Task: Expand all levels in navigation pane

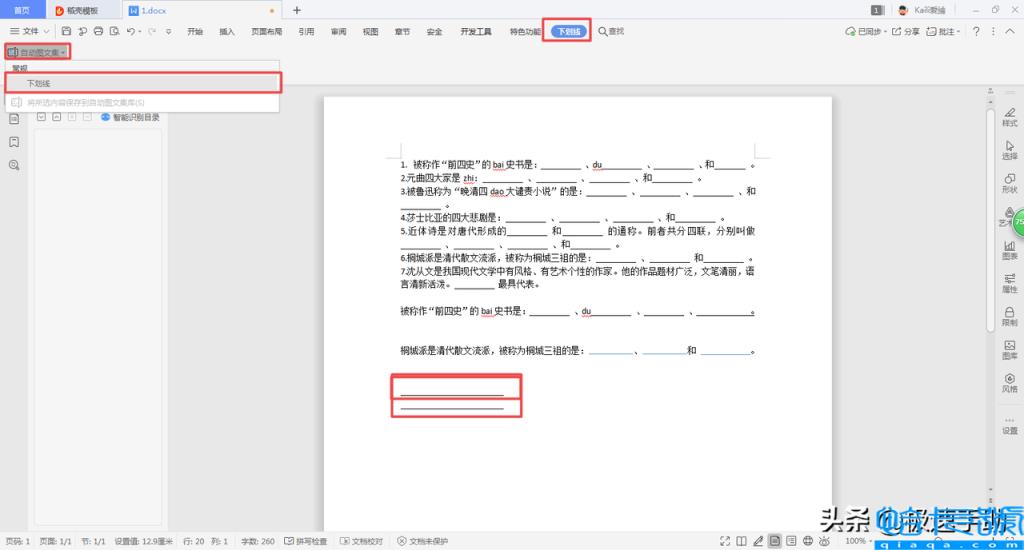Action: click(x=41, y=117)
